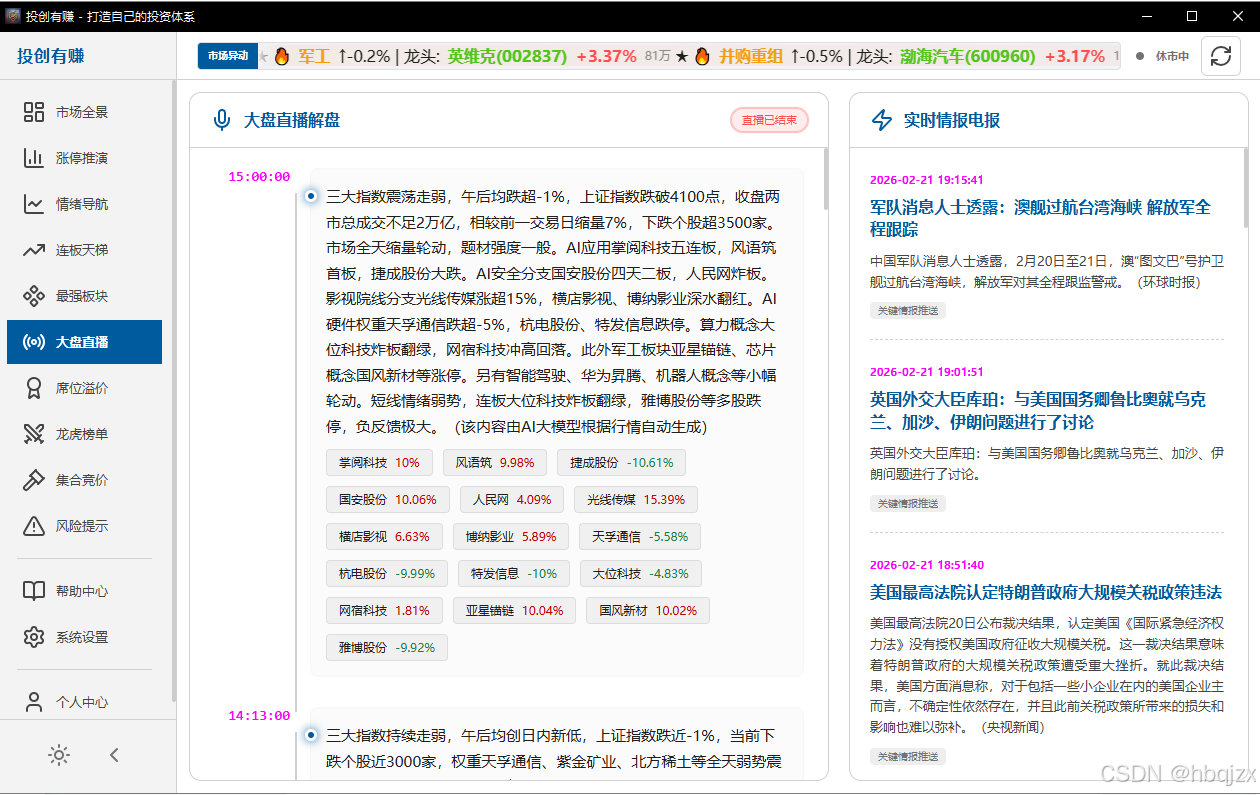Image resolution: width=1260 pixels, height=795 pixels.
Task: Open 龙虎榜单 from the sidebar
Action: click(x=84, y=434)
